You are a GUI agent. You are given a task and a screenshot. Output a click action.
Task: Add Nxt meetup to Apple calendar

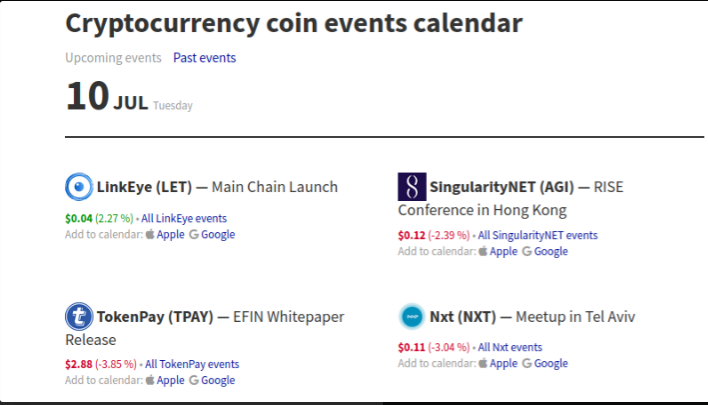tap(503, 363)
